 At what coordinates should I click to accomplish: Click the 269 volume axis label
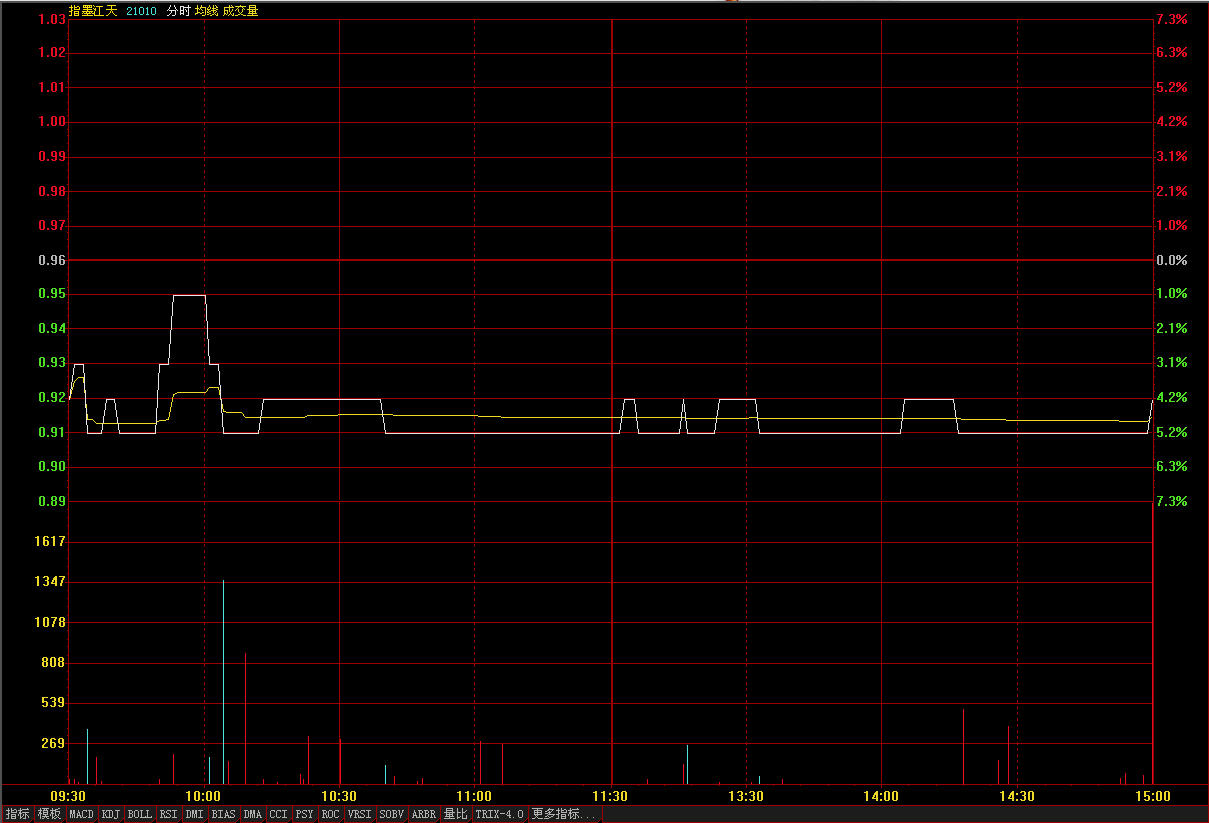pyautogui.click(x=54, y=743)
